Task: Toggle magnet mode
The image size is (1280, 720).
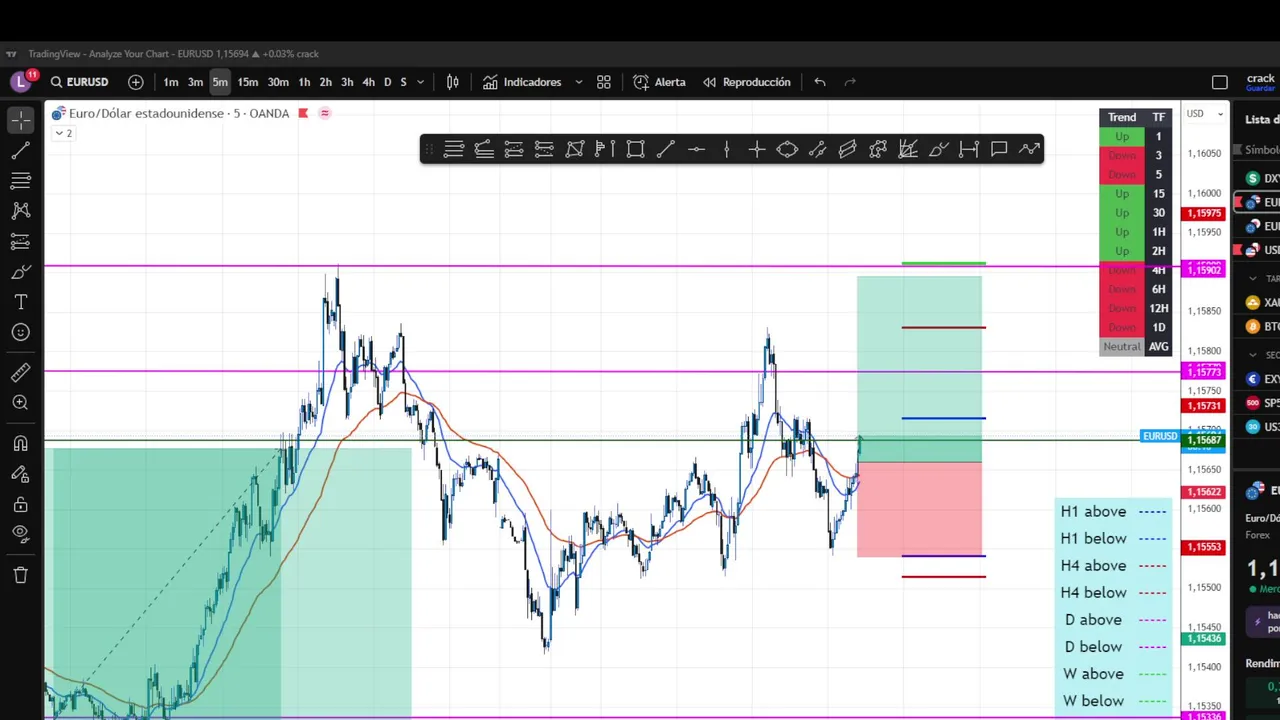Action: tap(21, 444)
